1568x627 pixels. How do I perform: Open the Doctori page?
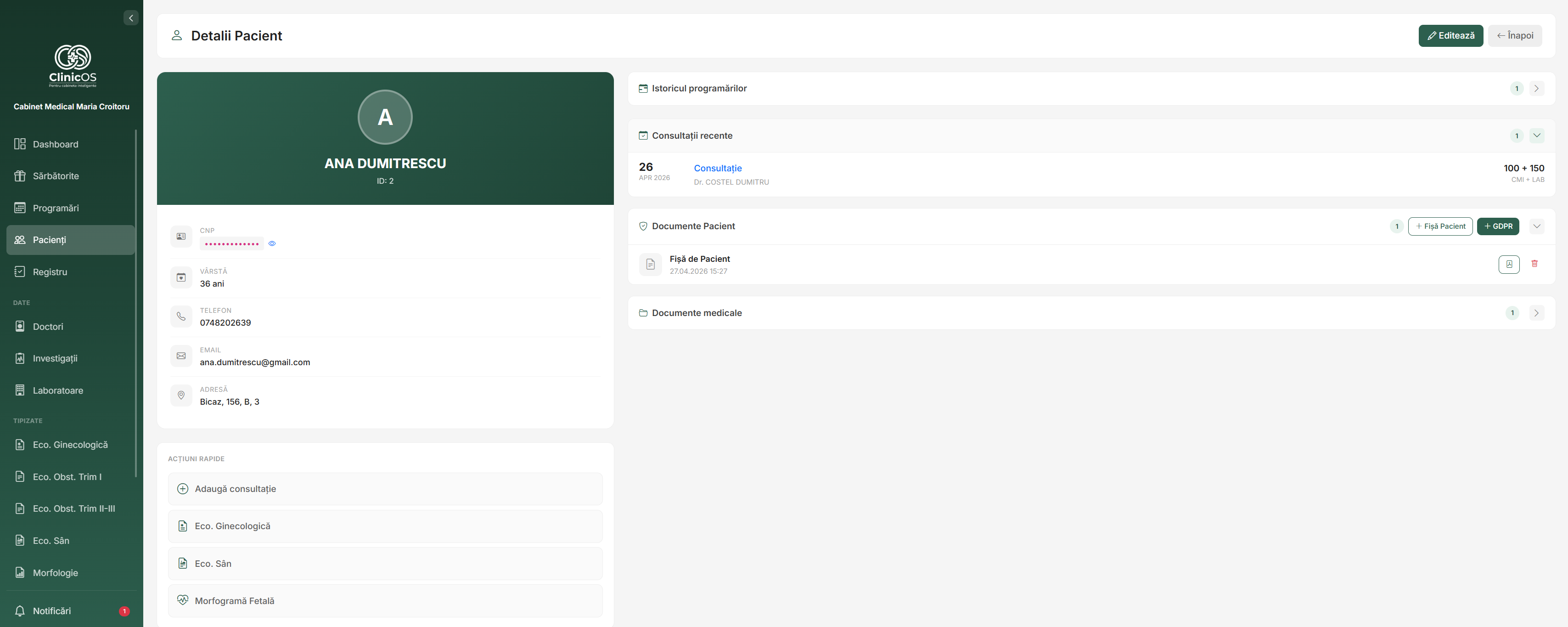(x=71, y=327)
